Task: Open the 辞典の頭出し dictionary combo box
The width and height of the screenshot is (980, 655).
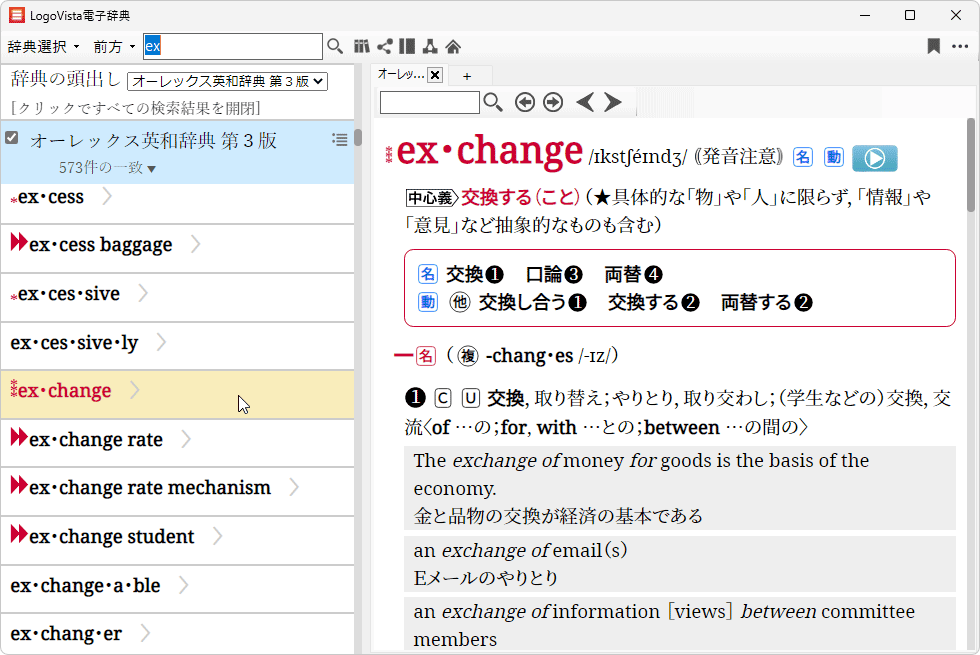Action: click(228, 81)
